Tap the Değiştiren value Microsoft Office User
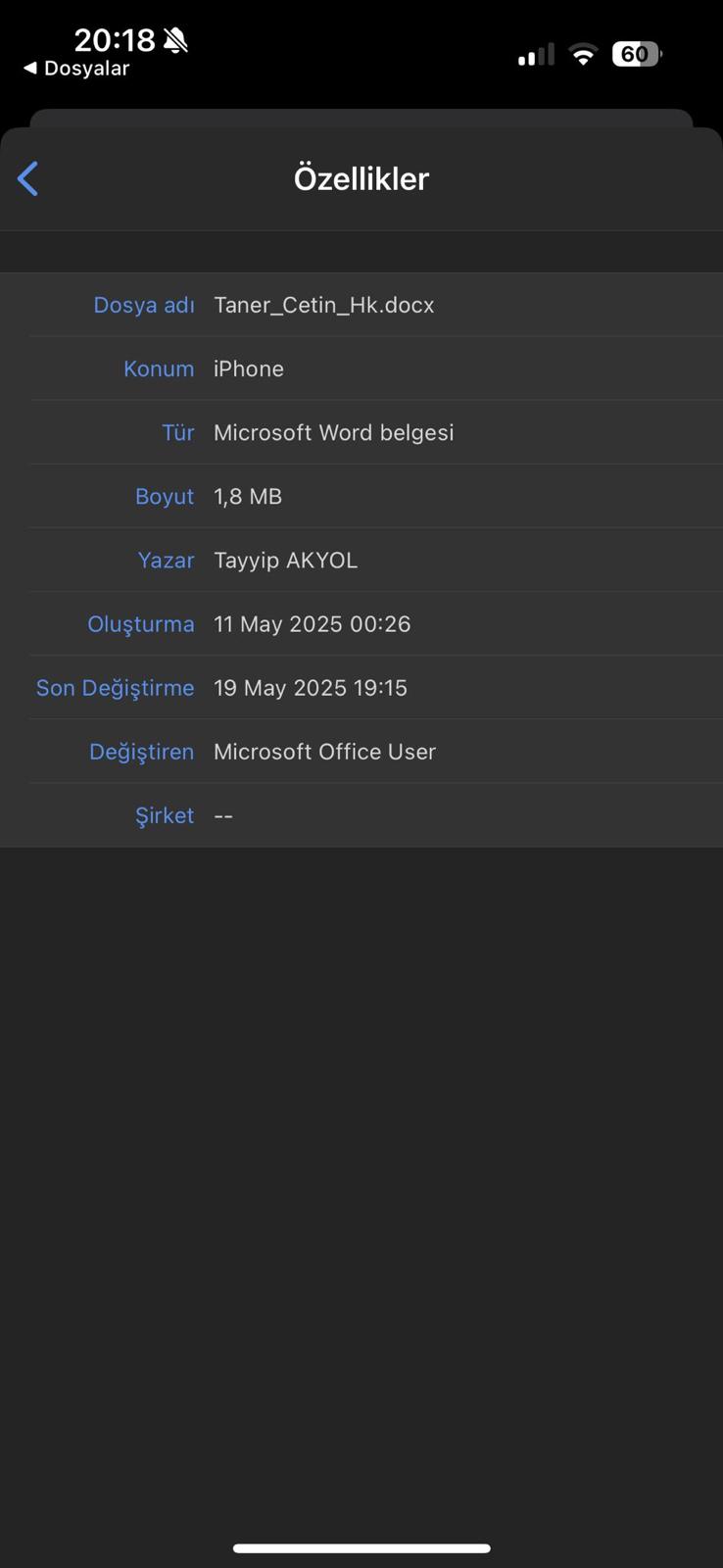This screenshot has width=723, height=1568. point(324,751)
